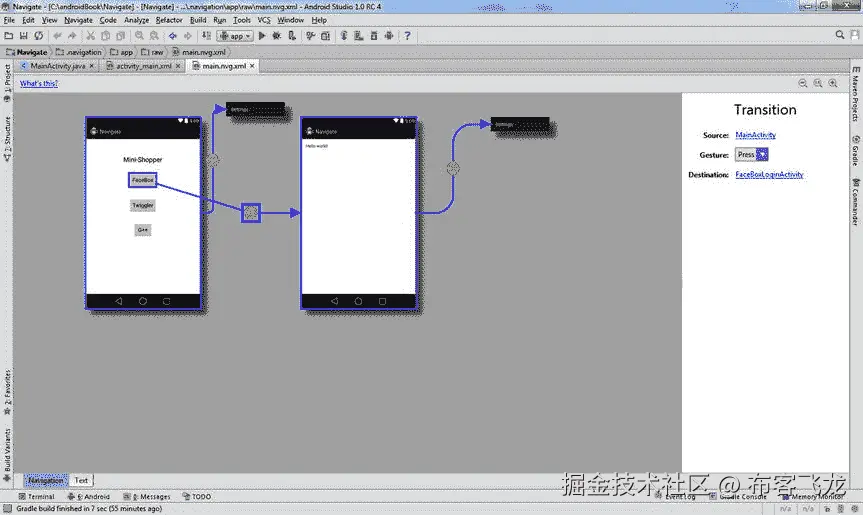863x515 pixels.
Task: Open the TODO tool window
Action: tap(196, 496)
